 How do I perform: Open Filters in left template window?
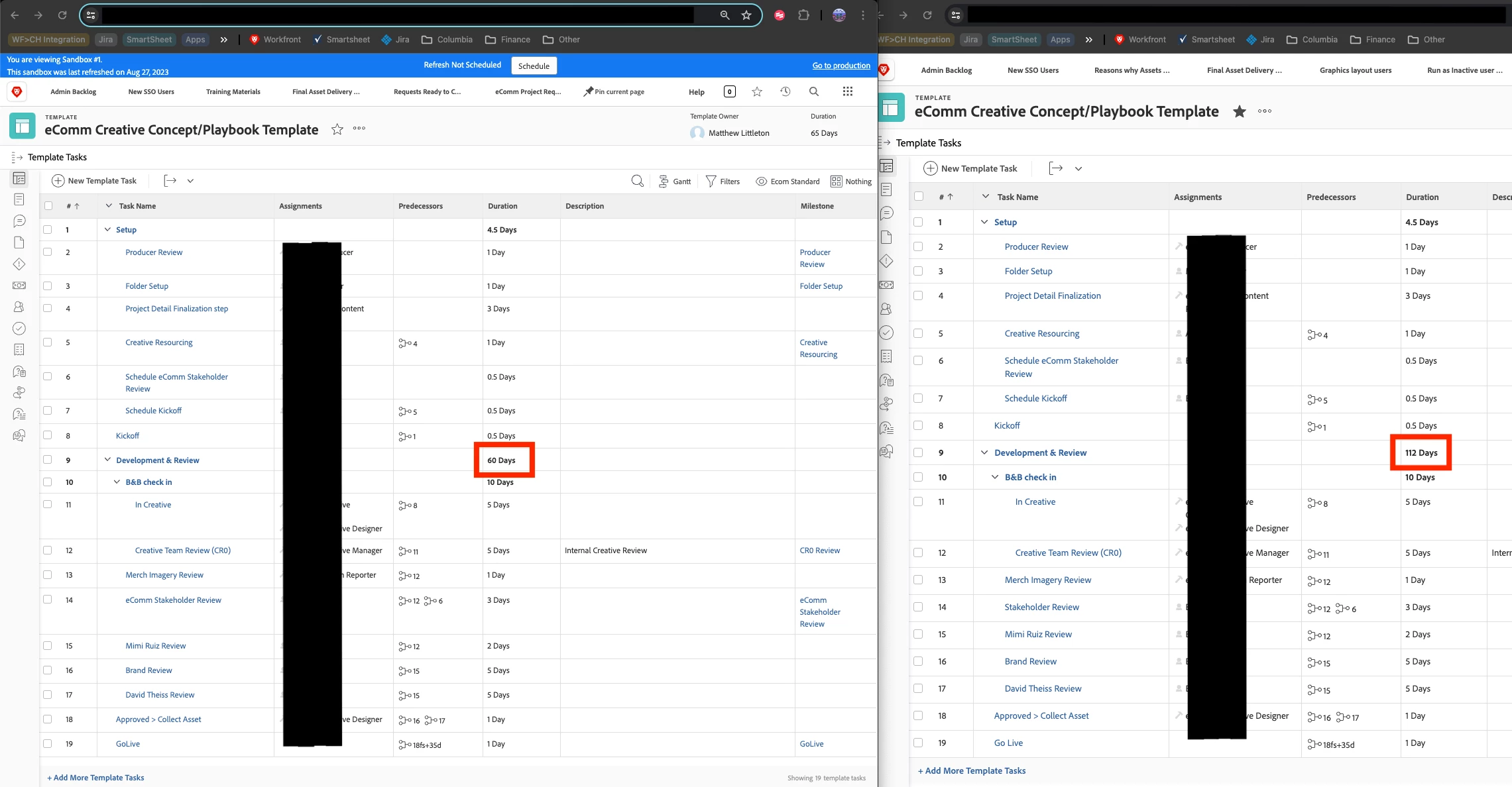[x=723, y=182]
